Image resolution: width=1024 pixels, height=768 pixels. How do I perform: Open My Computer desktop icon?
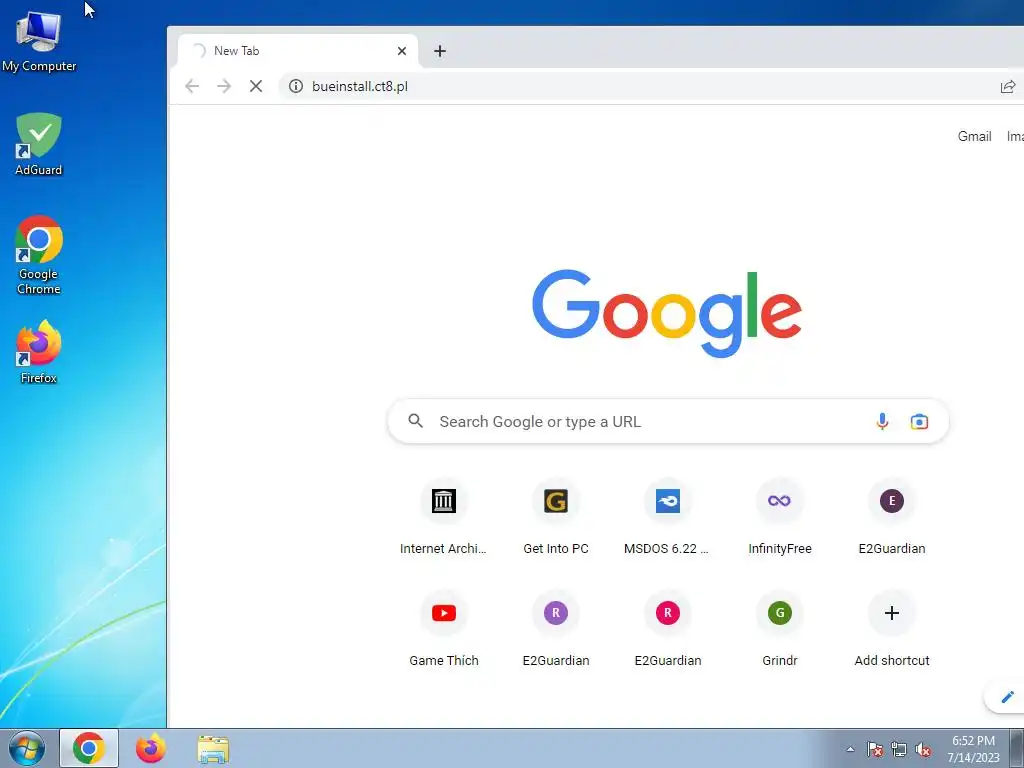(x=39, y=42)
